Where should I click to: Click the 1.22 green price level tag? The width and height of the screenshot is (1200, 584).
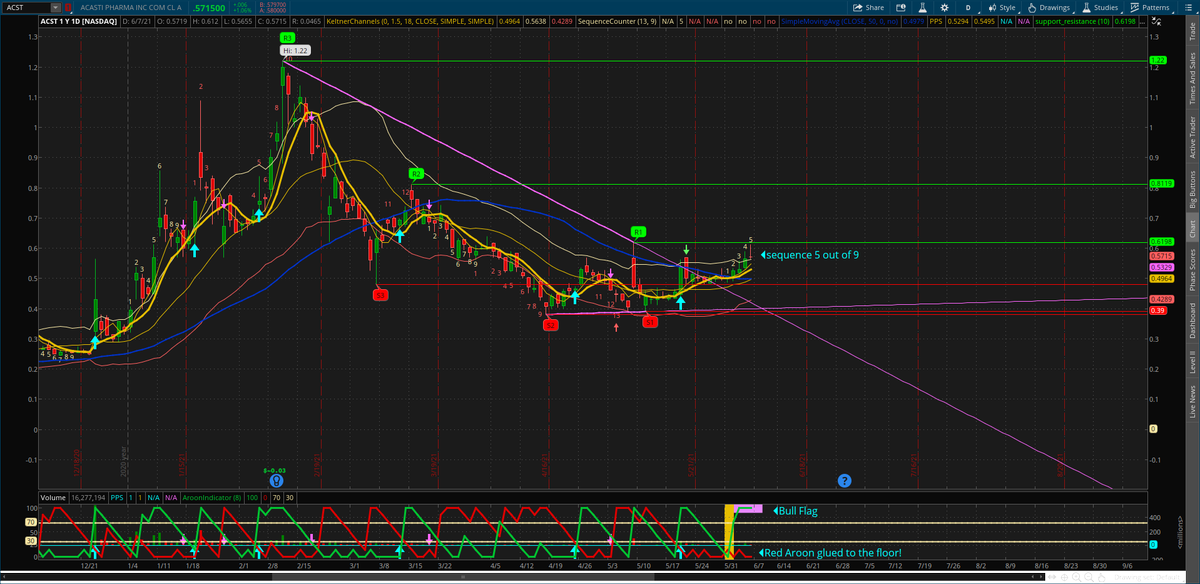pos(1157,60)
